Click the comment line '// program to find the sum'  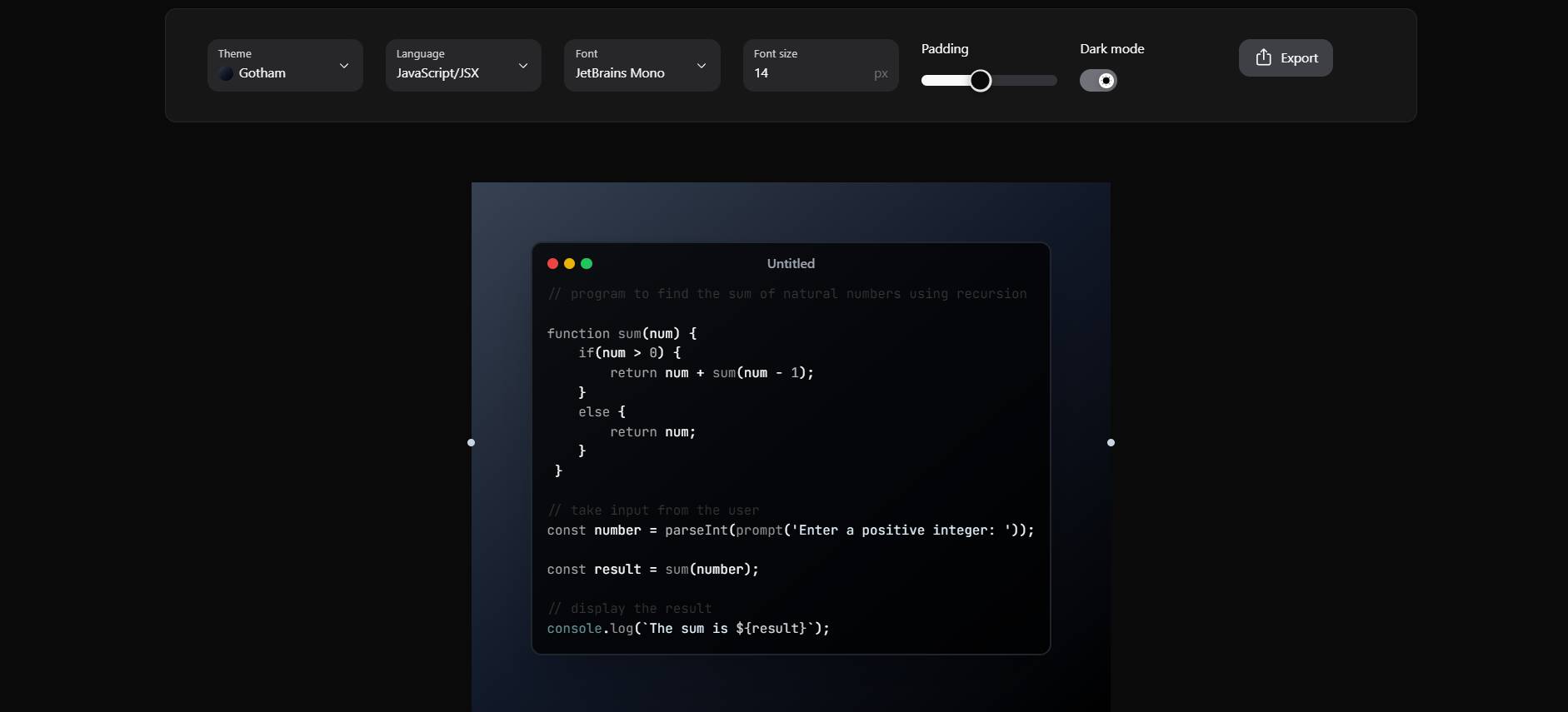point(787,294)
